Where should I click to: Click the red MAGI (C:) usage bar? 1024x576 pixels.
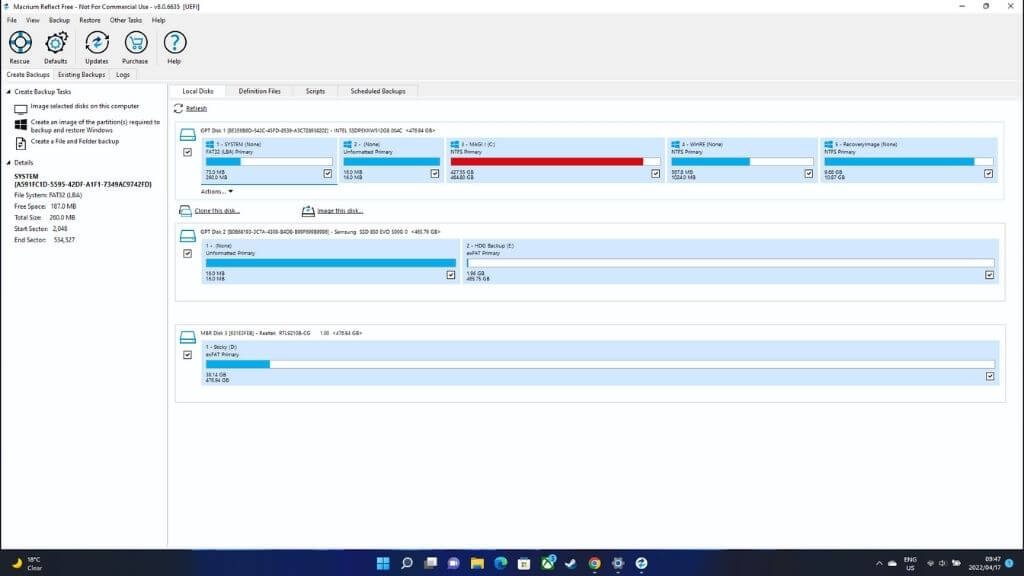pos(555,161)
